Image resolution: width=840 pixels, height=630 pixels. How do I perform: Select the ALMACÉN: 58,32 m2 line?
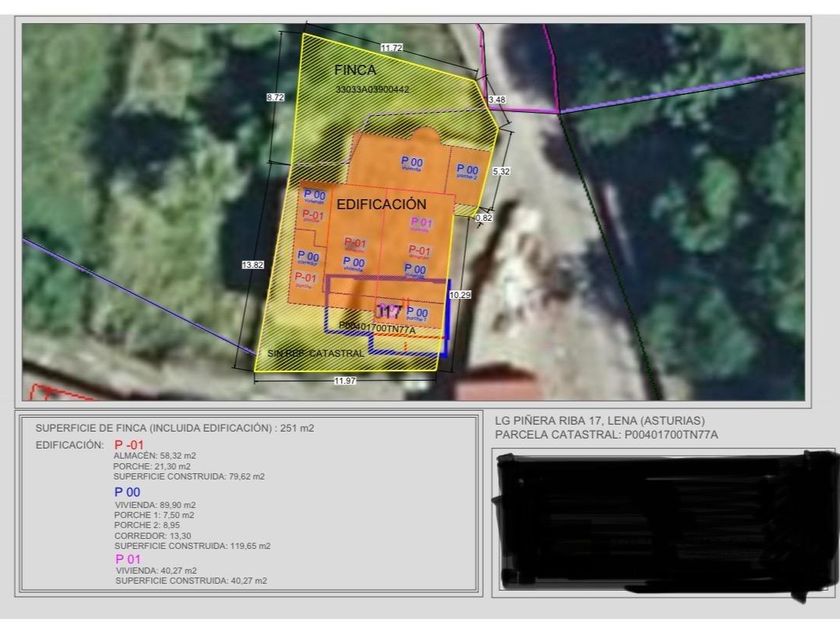coord(155,456)
